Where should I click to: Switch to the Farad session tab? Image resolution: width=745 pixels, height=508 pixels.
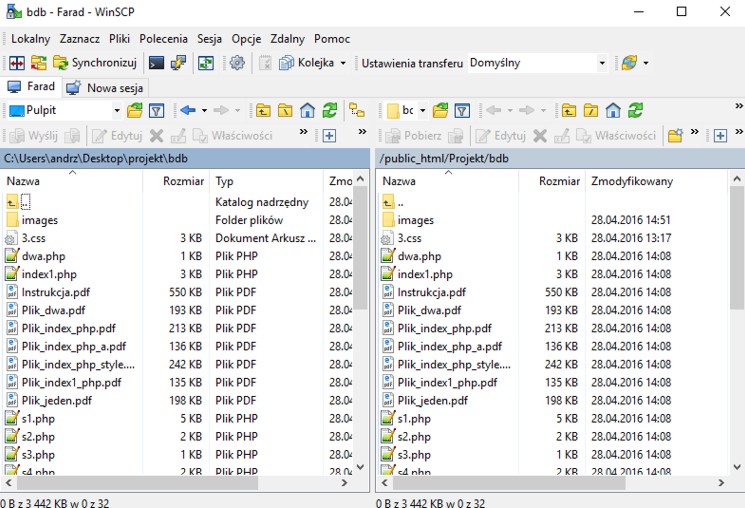point(31,87)
